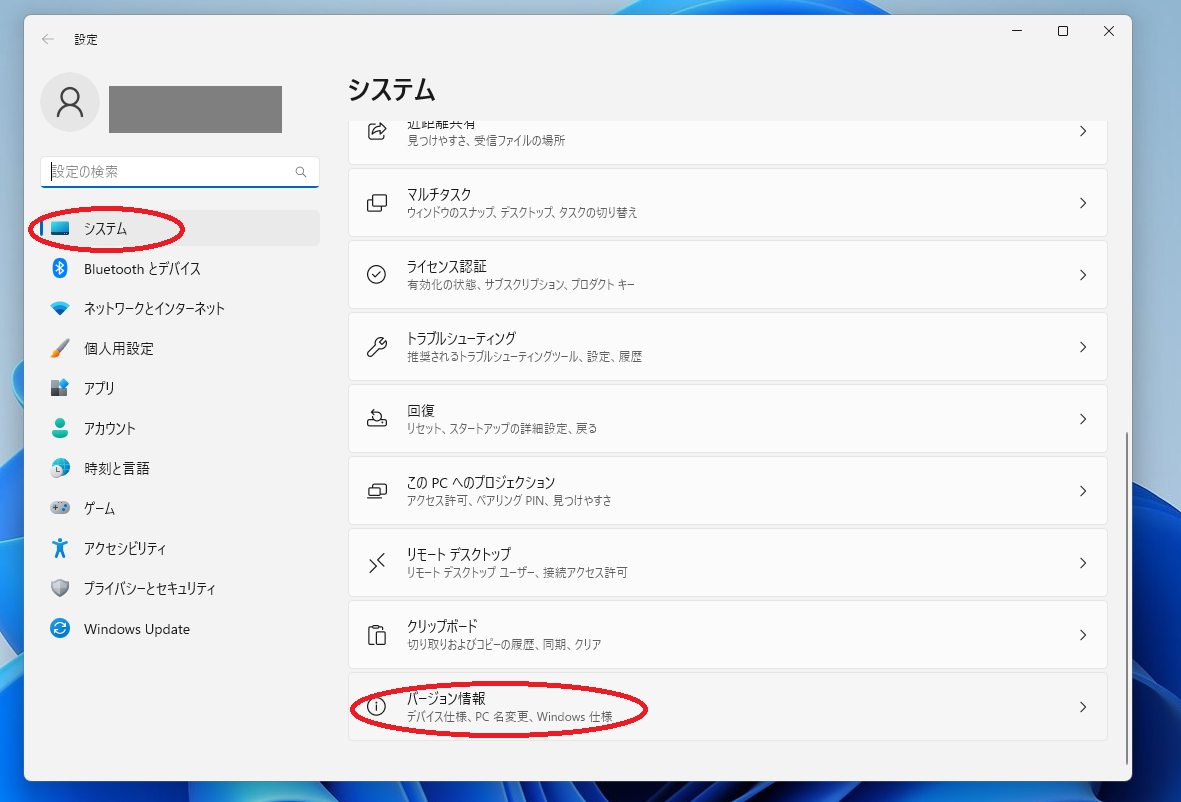Viewport: 1181px width, 802px height.
Task: Select the アクセシビリティ accessibility icon
Action: [x=63, y=548]
